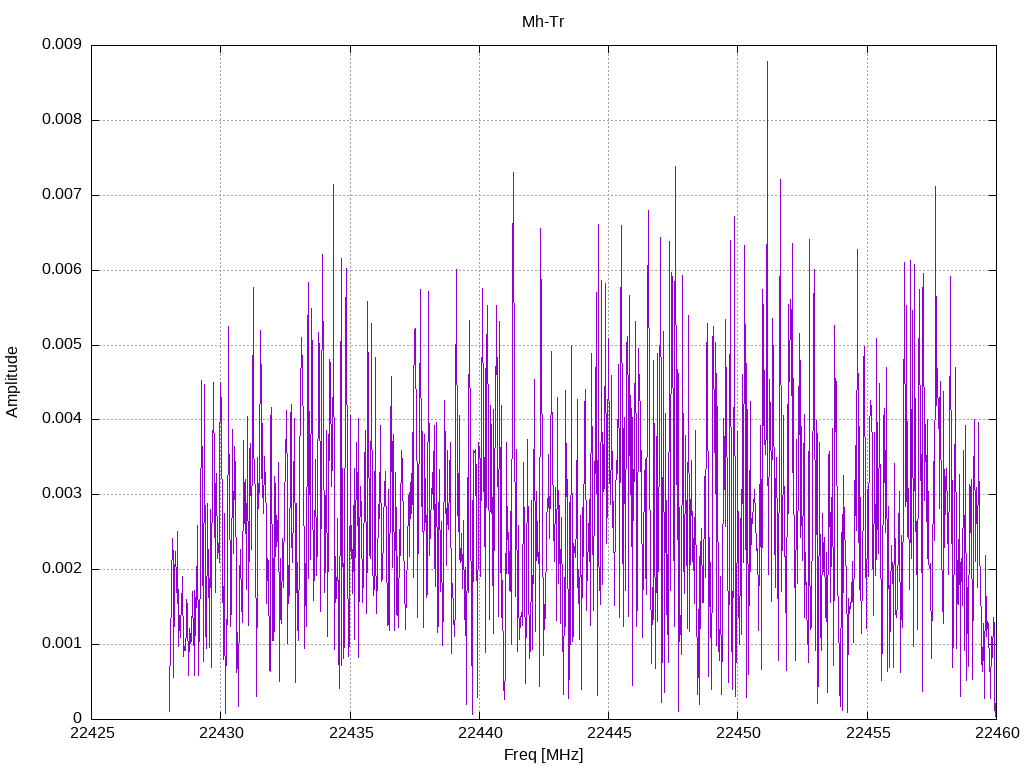Click x-axis tick value 22435
The width and height of the screenshot is (1024, 768).
[x=351, y=733]
